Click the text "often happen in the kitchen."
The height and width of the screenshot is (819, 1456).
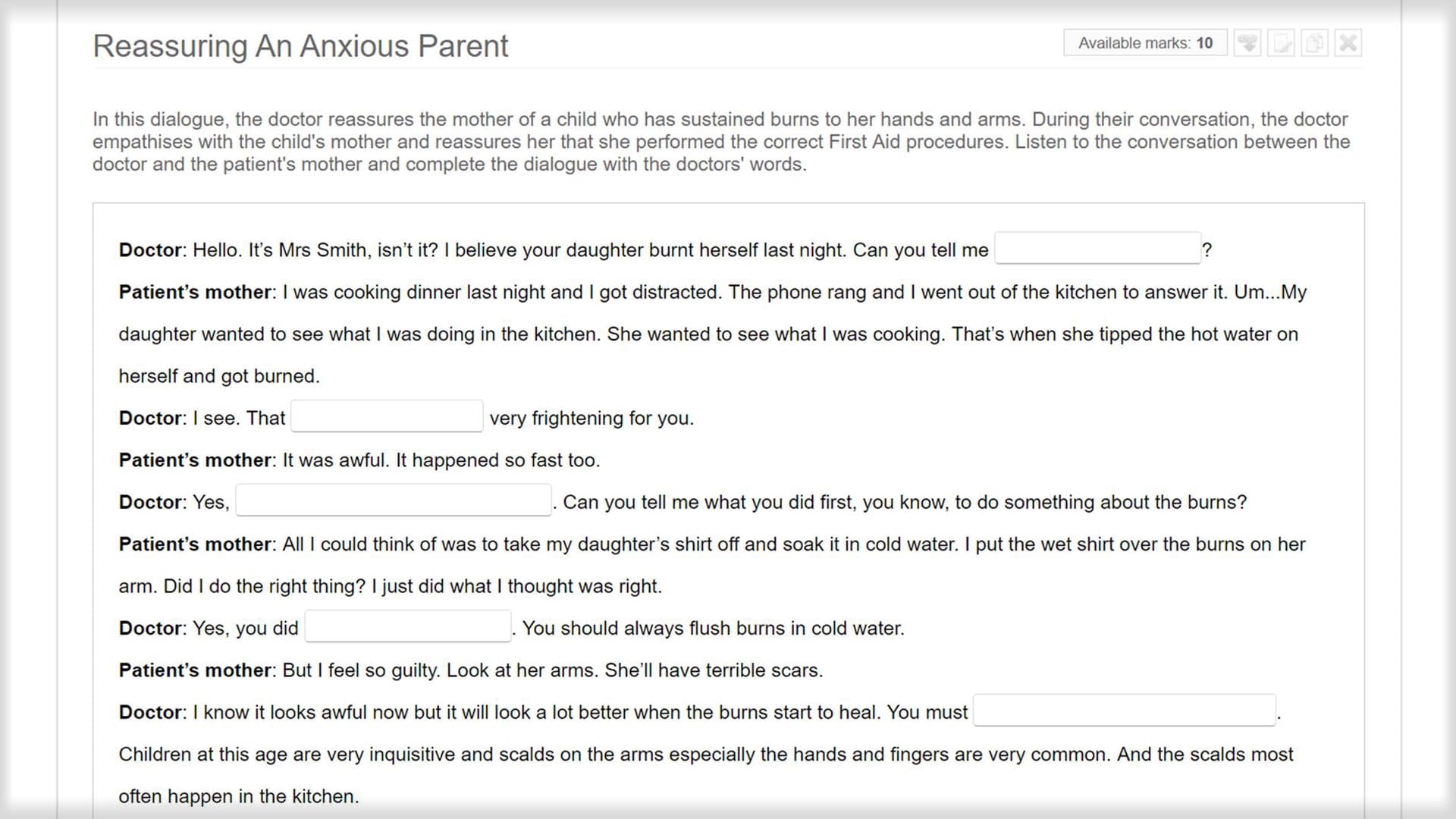tap(239, 796)
